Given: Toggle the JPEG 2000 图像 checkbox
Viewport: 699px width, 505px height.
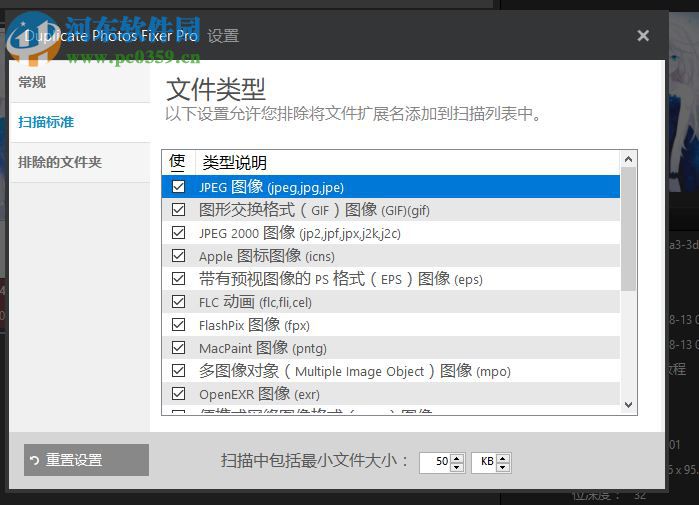Looking at the screenshot, I should tap(178, 233).
